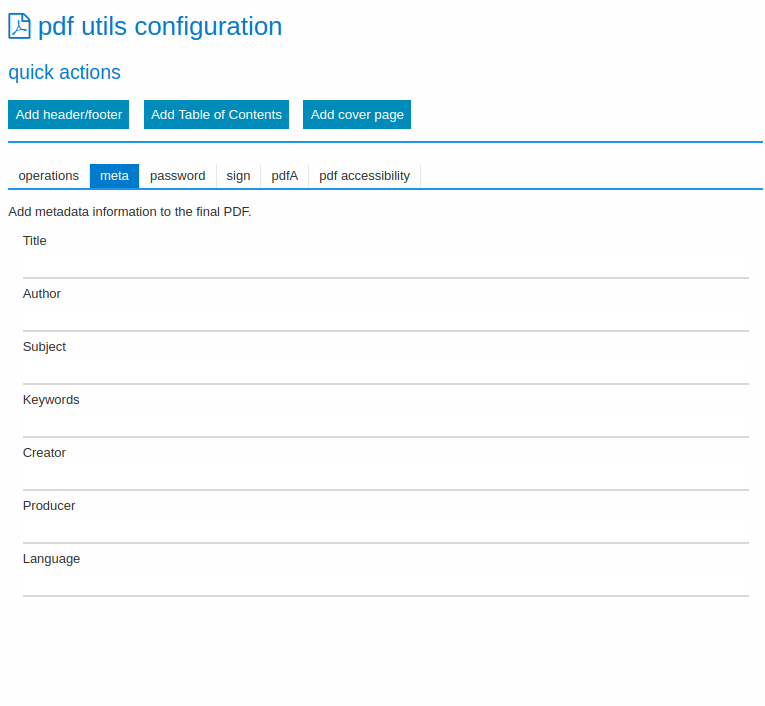
Task: Click the Add header/footer button
Action: tap(69, 115)
